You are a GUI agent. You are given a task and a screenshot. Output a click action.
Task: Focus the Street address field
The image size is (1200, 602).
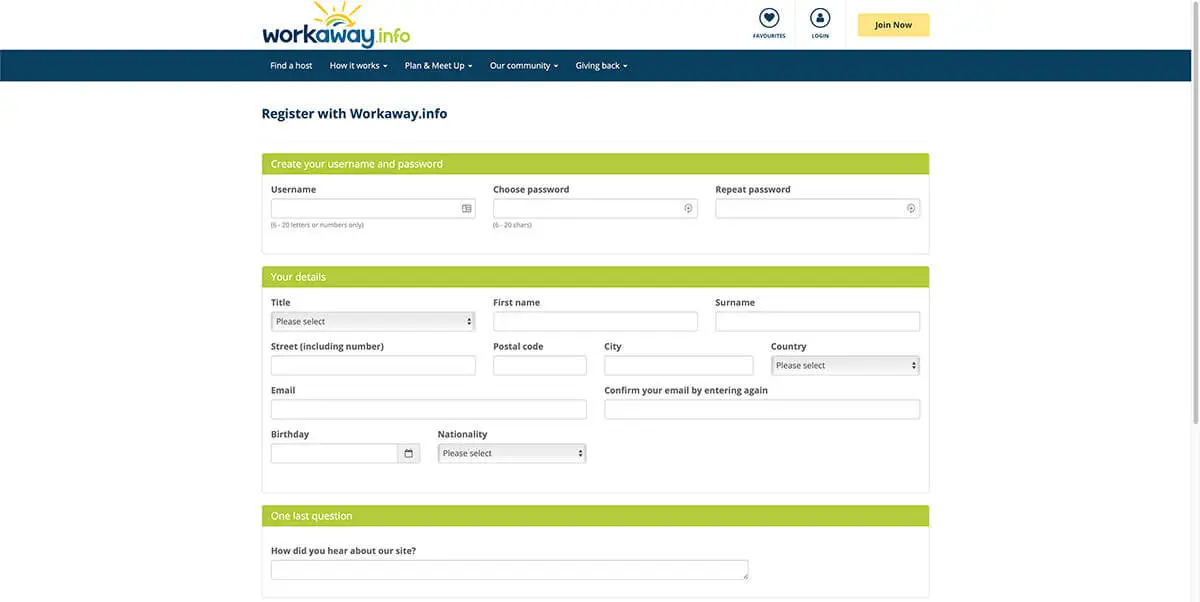tap(373, 366)
